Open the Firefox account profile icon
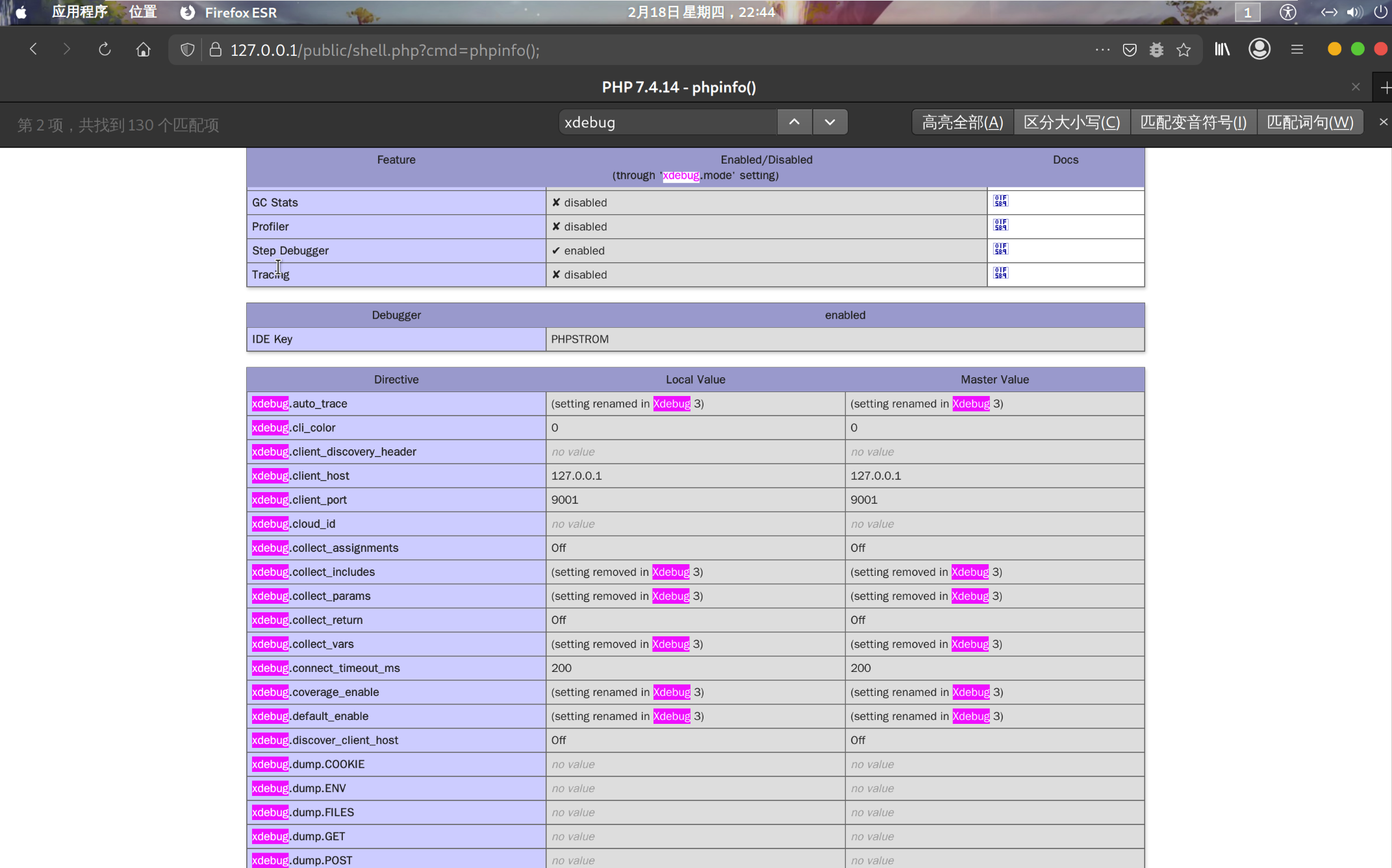 [x=1259, y=49]
